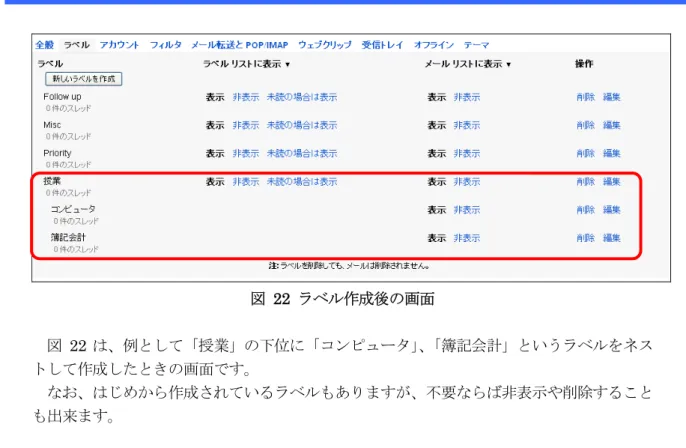Delete the Priority label
The height and width of the screenshot is (448, 686).
pos(585,154)
